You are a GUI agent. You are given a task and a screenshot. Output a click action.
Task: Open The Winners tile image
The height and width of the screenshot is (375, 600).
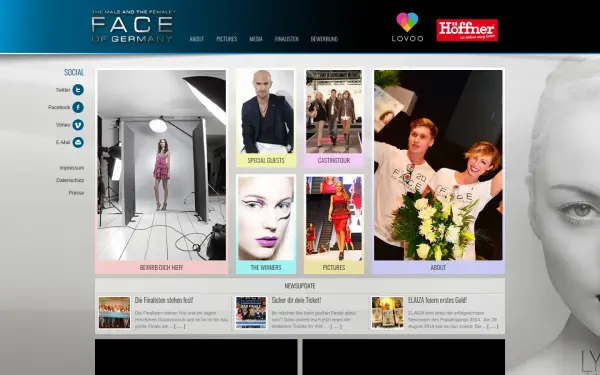click(266, 218)
